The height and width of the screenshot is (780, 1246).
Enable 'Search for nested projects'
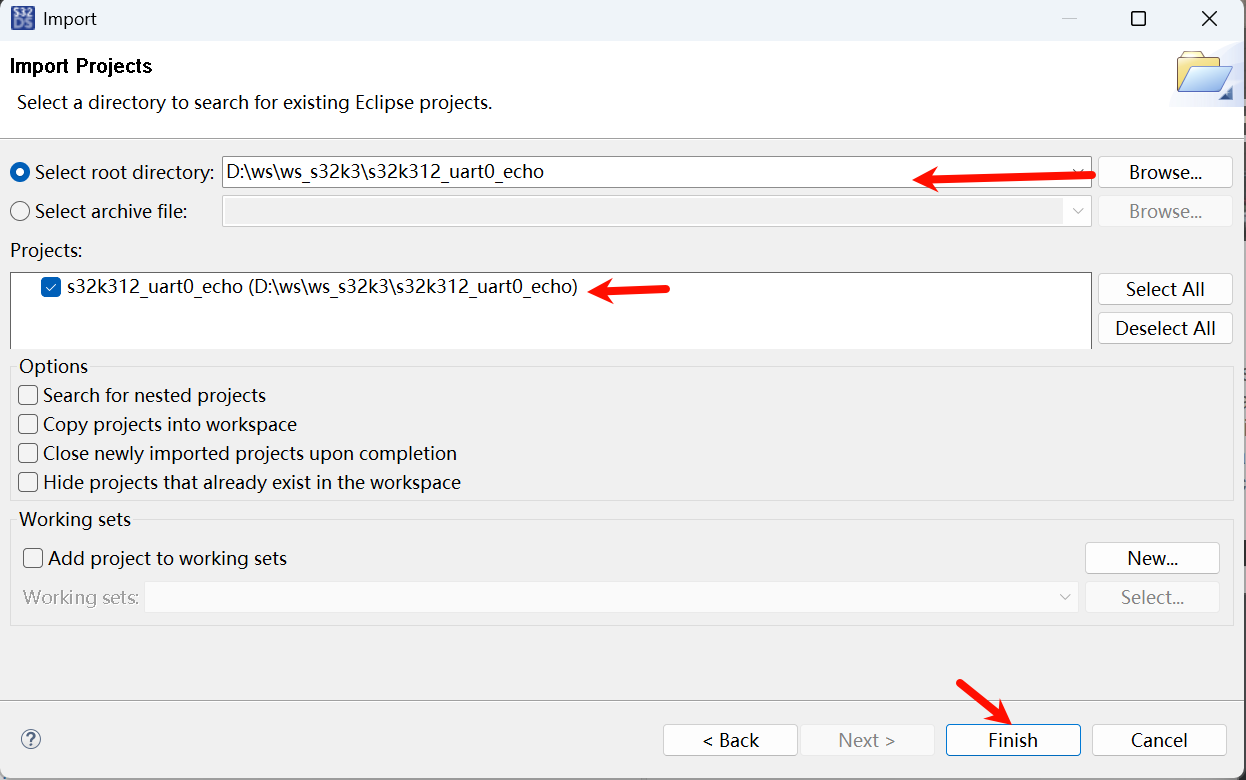(28, 395)
